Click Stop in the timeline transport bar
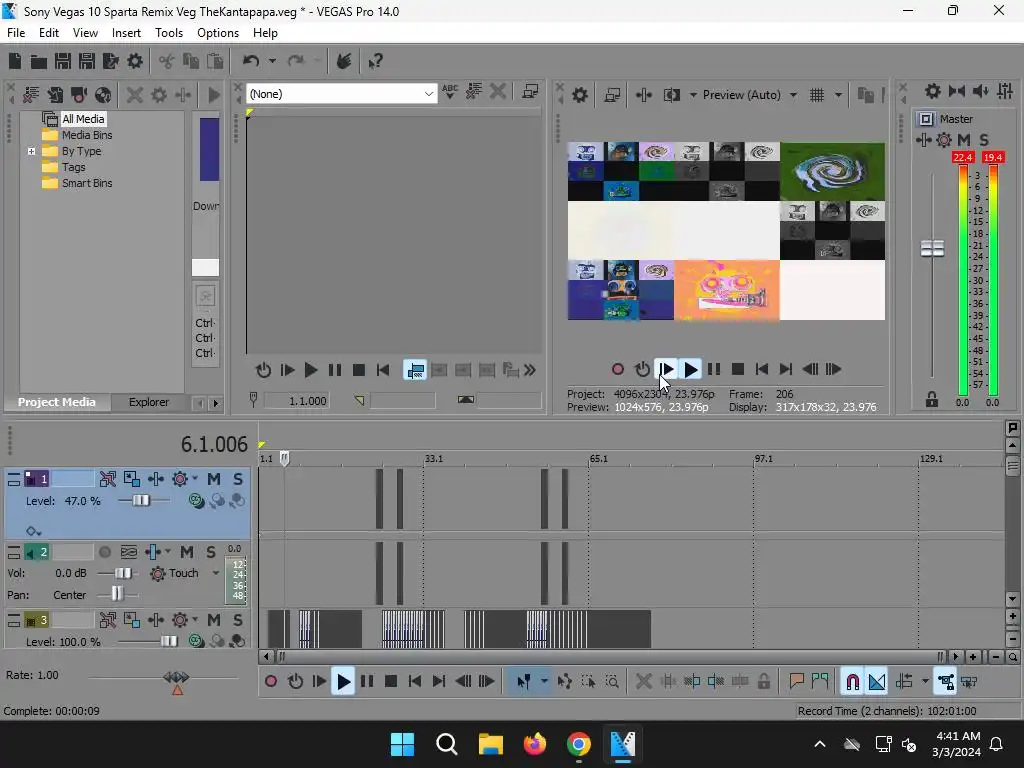This screenshot has width=1024, height=768. click(x=391, y=682)
